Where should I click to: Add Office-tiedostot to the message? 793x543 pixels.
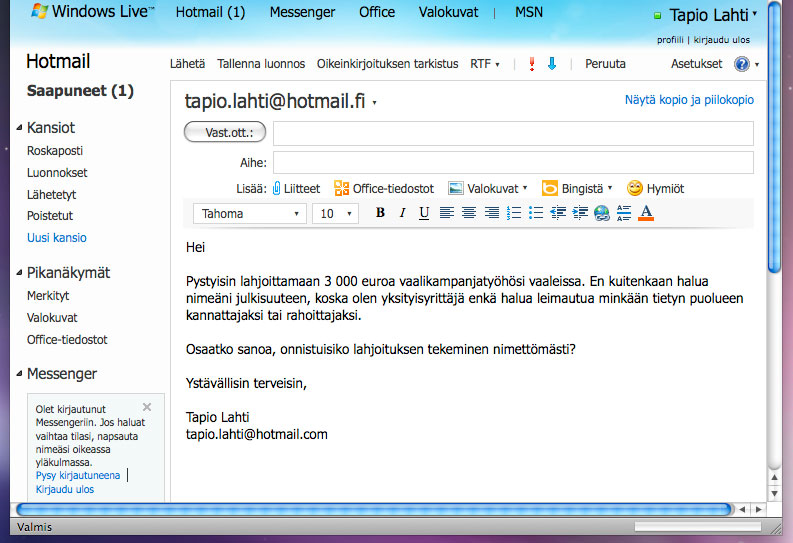[x=384, y=189]
